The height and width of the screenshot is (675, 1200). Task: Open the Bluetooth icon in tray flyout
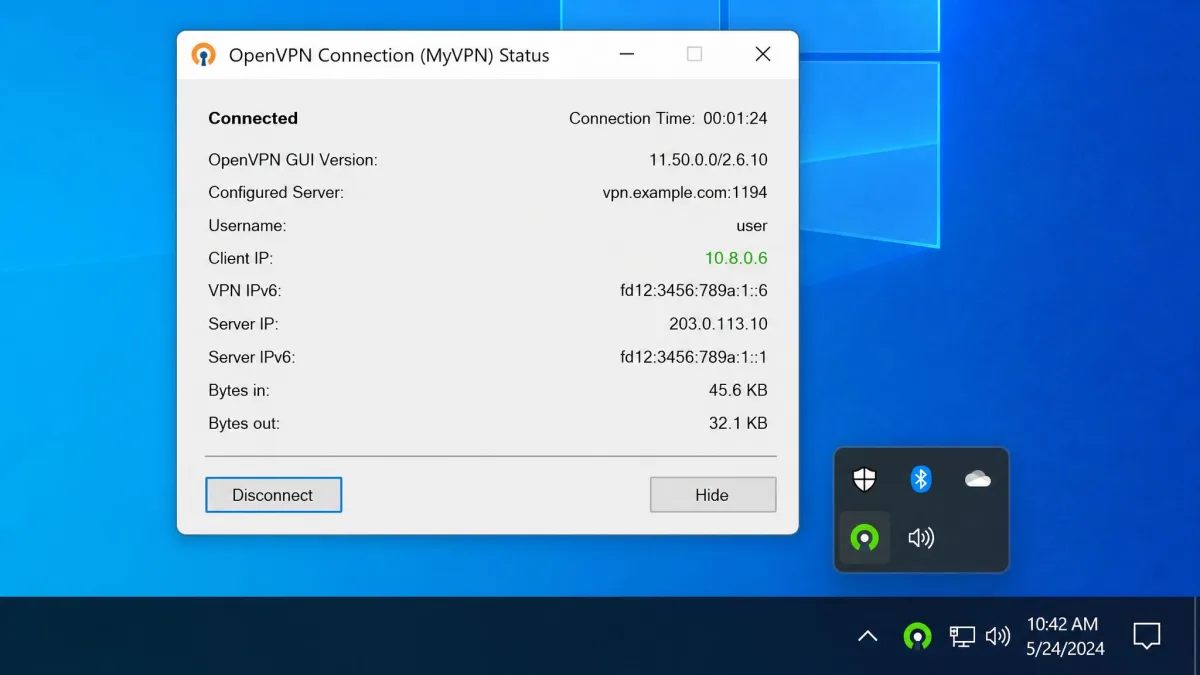coord(921,480)
